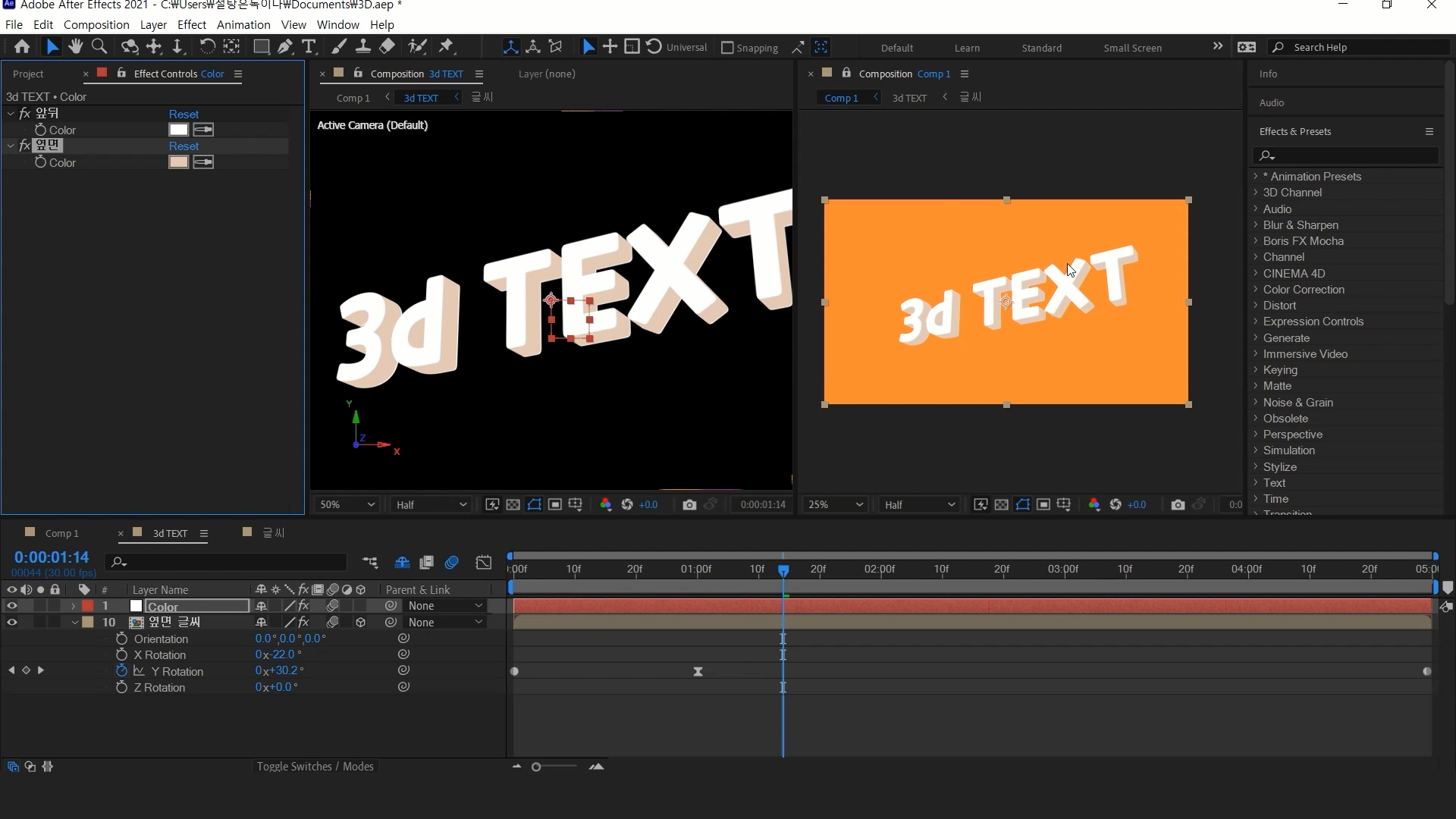
Task: Enable the Snapping checkbox
Action: (x=727, y=48)
